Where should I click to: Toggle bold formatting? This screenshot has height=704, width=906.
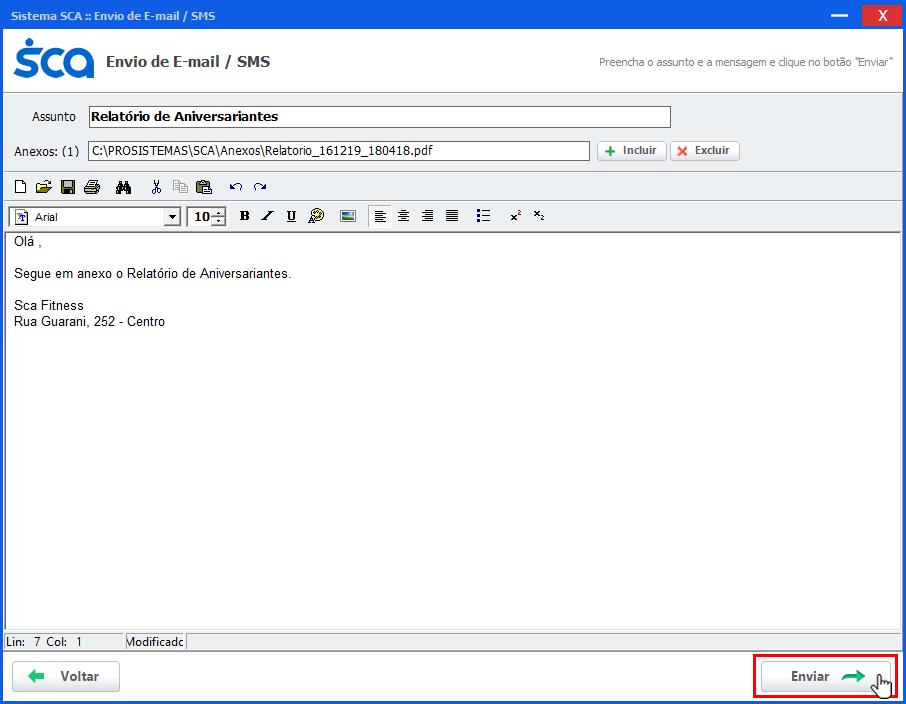click(244, 216)
